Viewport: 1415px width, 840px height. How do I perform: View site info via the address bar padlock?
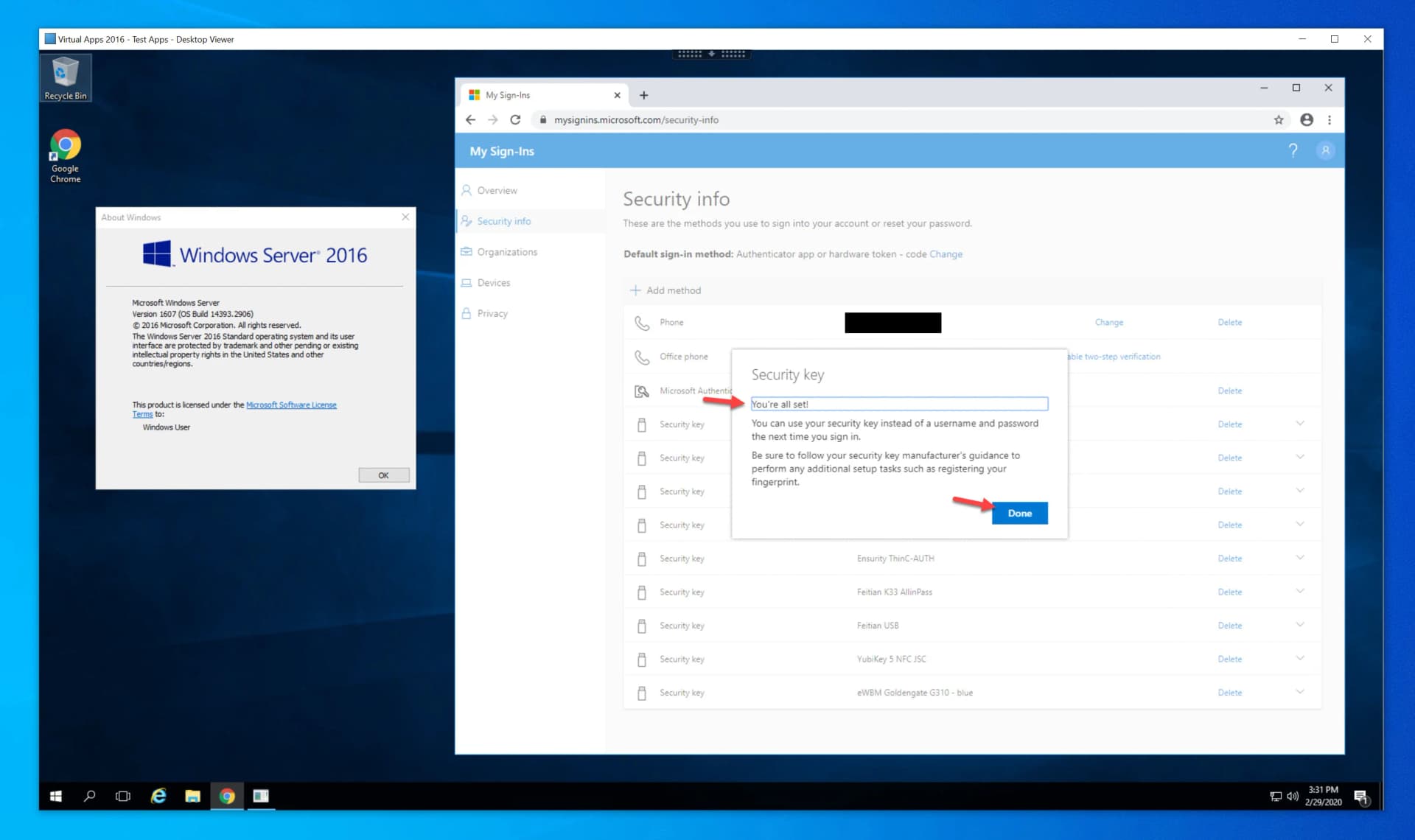(x=543, y=120)
